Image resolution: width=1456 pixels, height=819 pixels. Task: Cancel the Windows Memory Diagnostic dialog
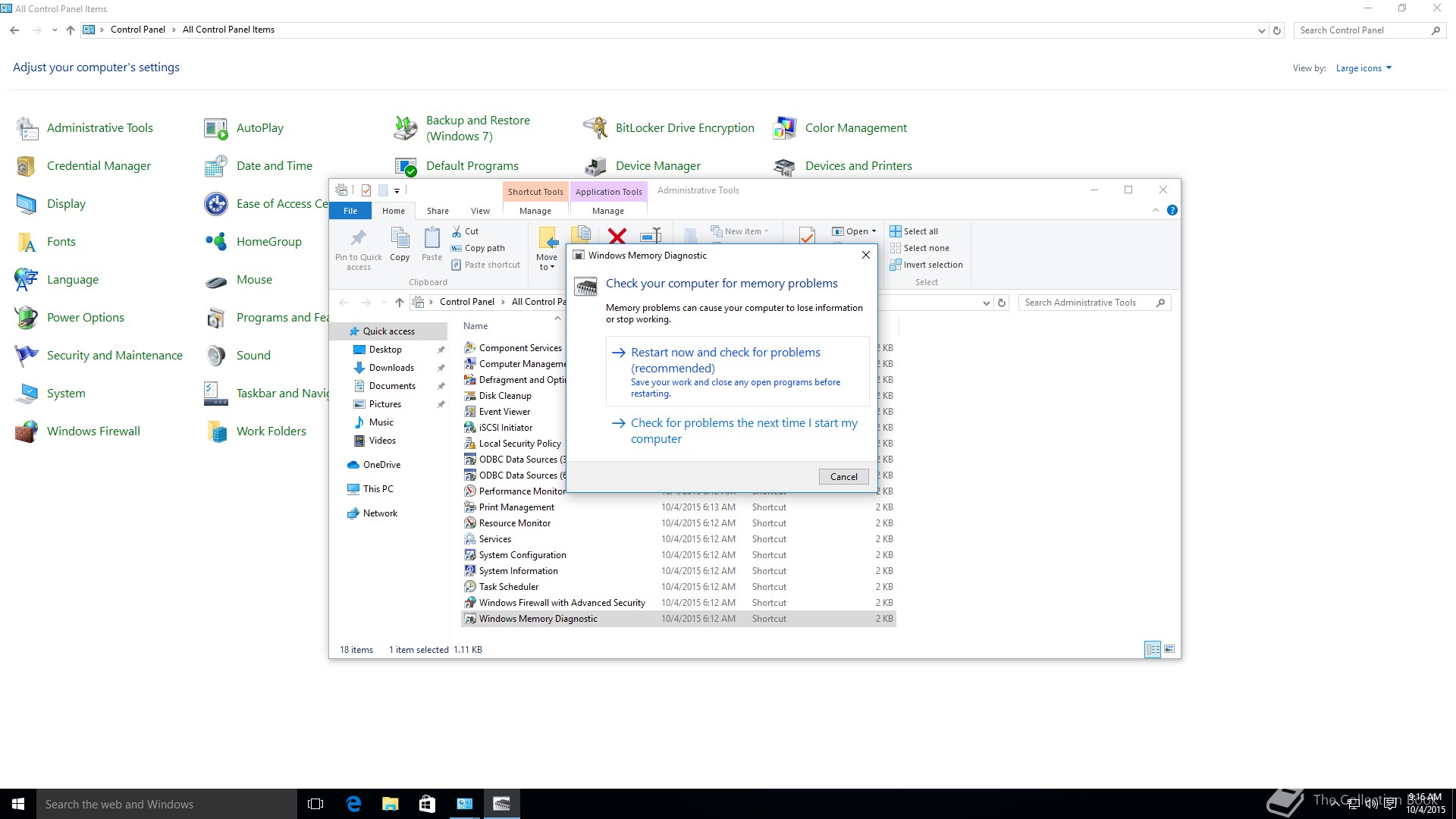[844, 476]
